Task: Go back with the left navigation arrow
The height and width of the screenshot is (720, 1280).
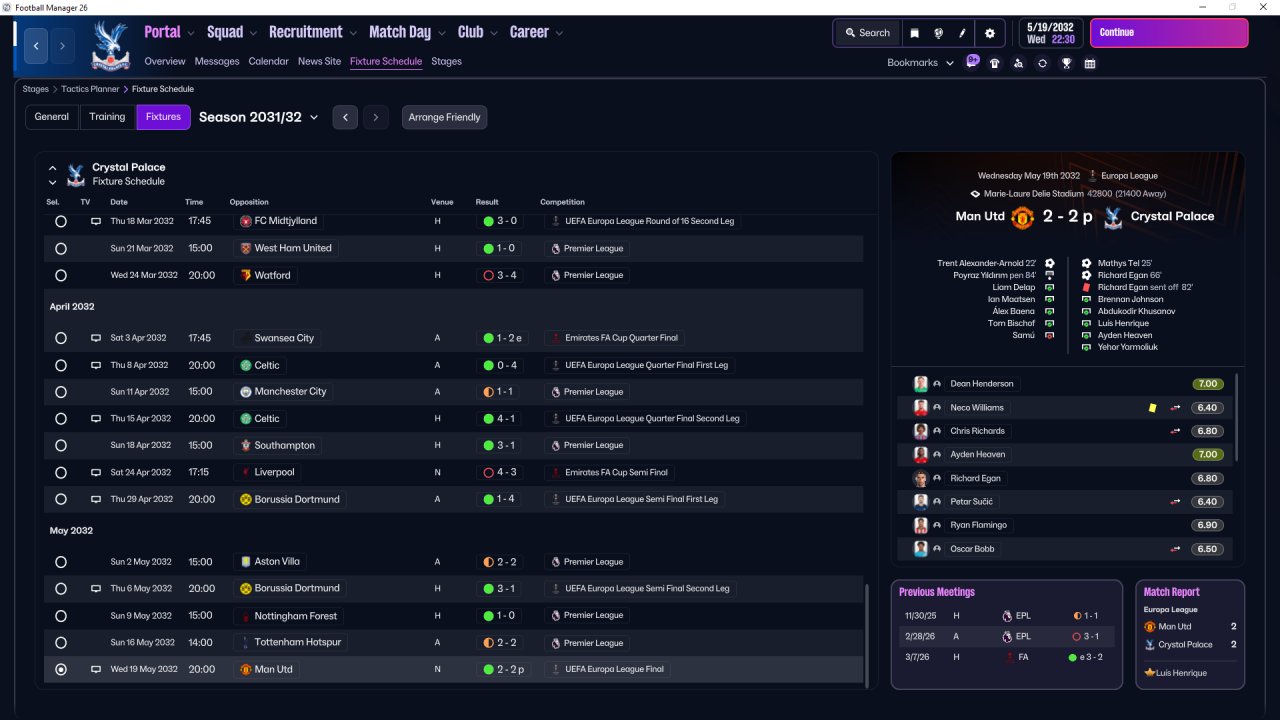Action: 37,46
